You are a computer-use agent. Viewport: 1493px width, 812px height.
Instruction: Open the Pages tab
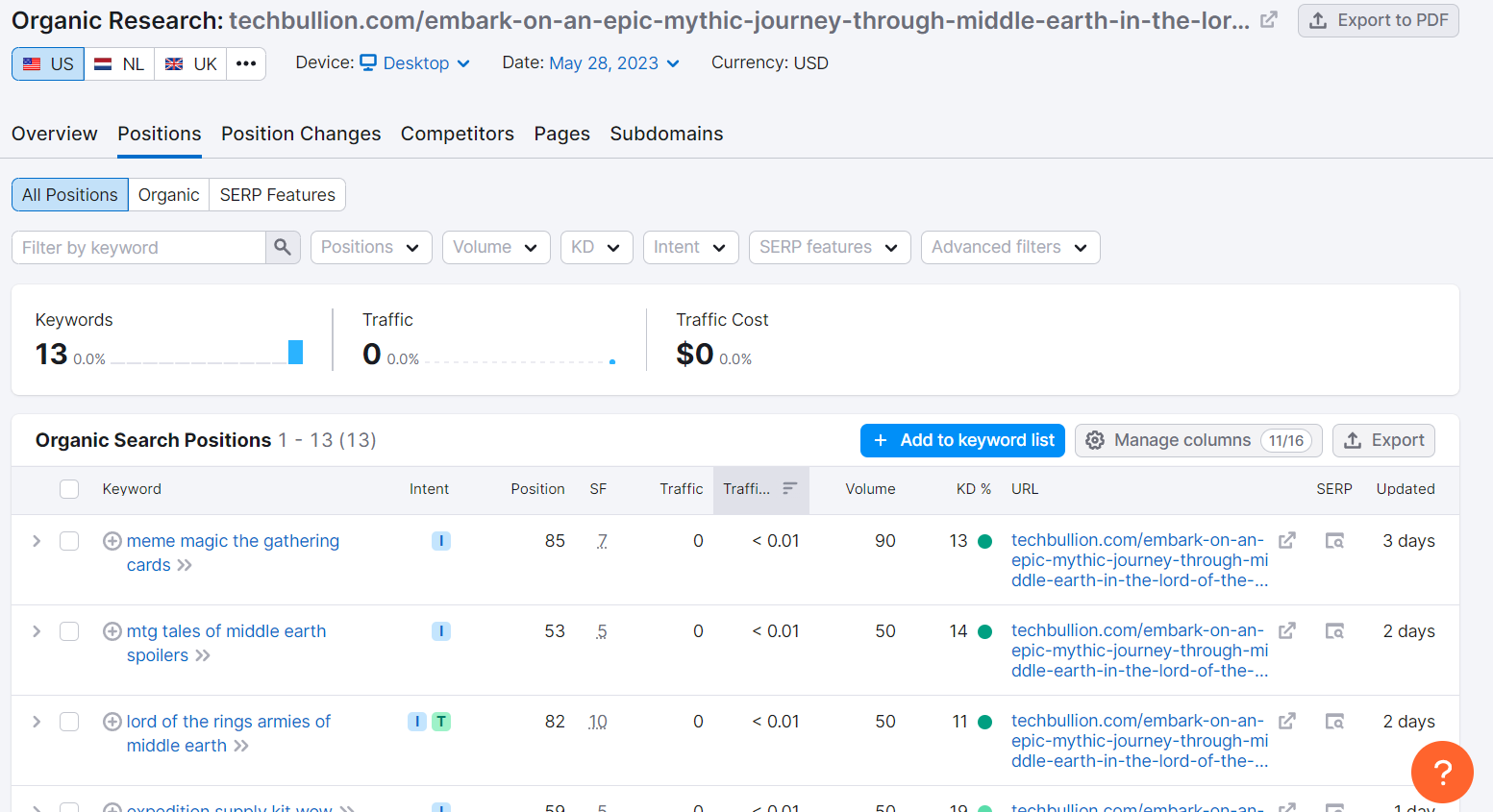point(562,134)
